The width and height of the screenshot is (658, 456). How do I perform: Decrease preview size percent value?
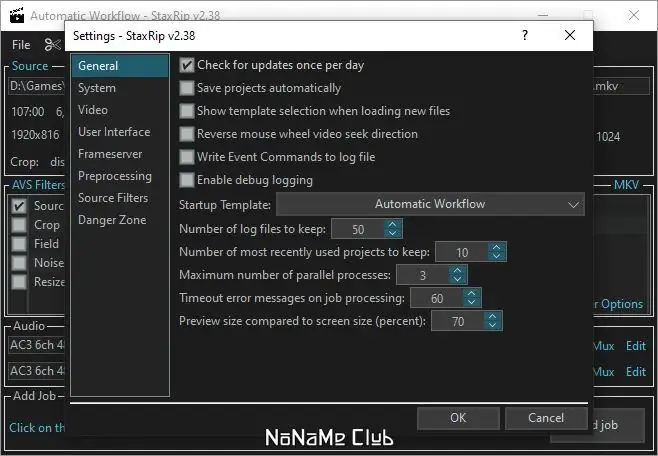click(x=493, y=326)
